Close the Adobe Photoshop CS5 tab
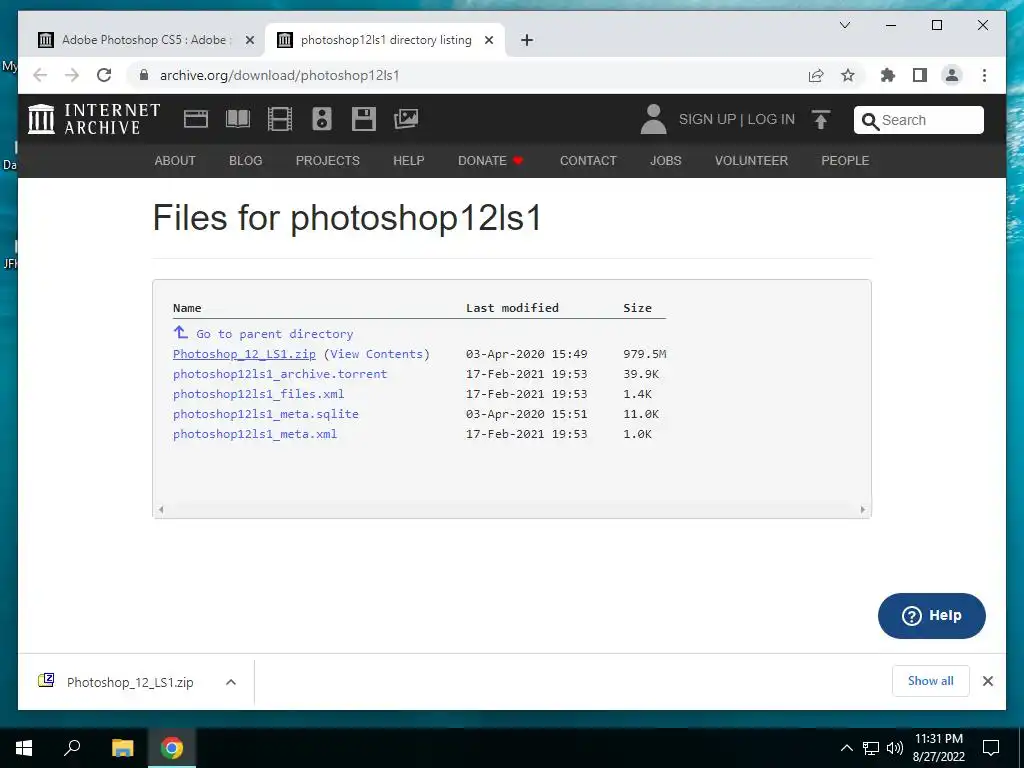This screenshot has height=768, width=1024. (x=249, y=40)
